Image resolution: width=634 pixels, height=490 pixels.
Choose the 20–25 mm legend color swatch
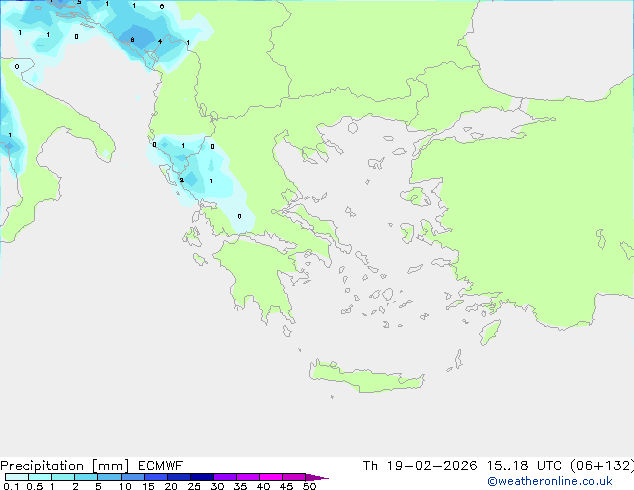[x=178, y=477]
